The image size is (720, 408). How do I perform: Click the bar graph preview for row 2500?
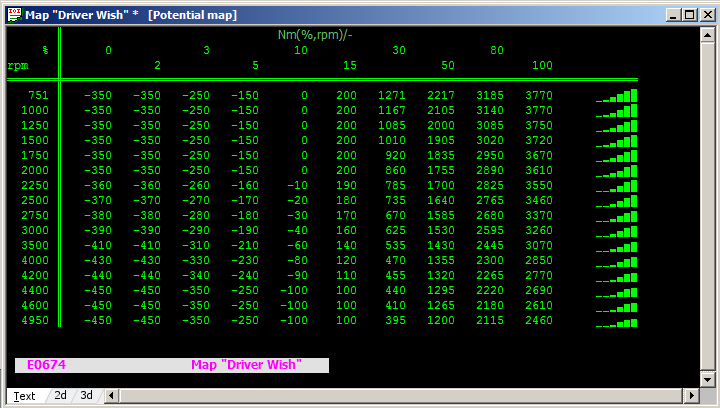(x=616, y=201)
